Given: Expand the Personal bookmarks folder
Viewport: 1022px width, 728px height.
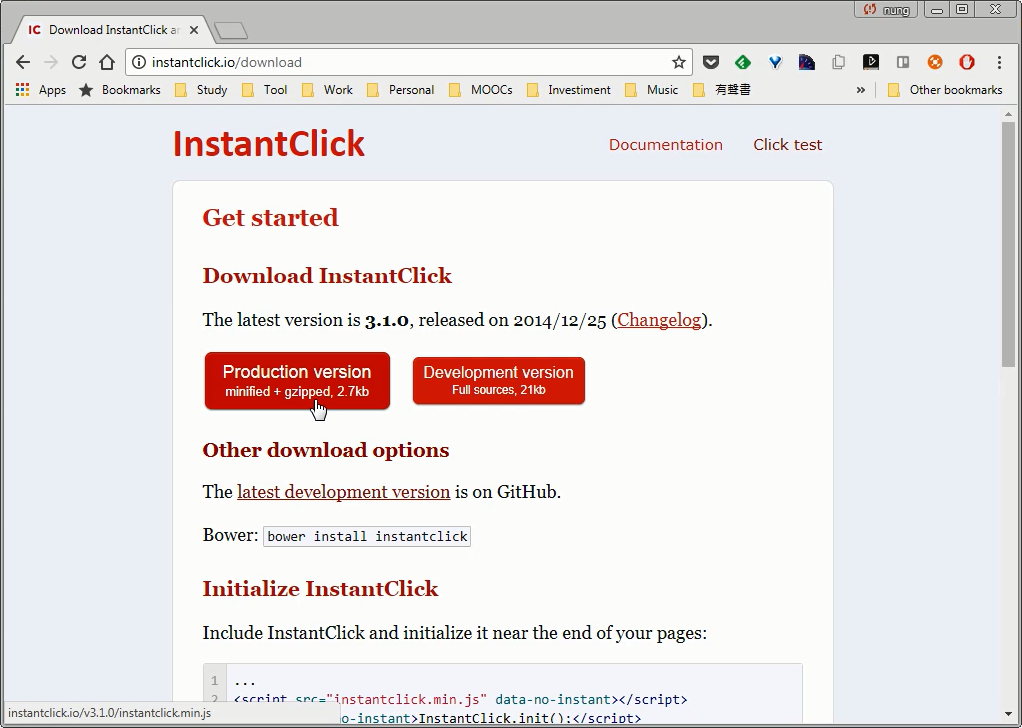Looking at the screenshot, I should pos(401,90).
